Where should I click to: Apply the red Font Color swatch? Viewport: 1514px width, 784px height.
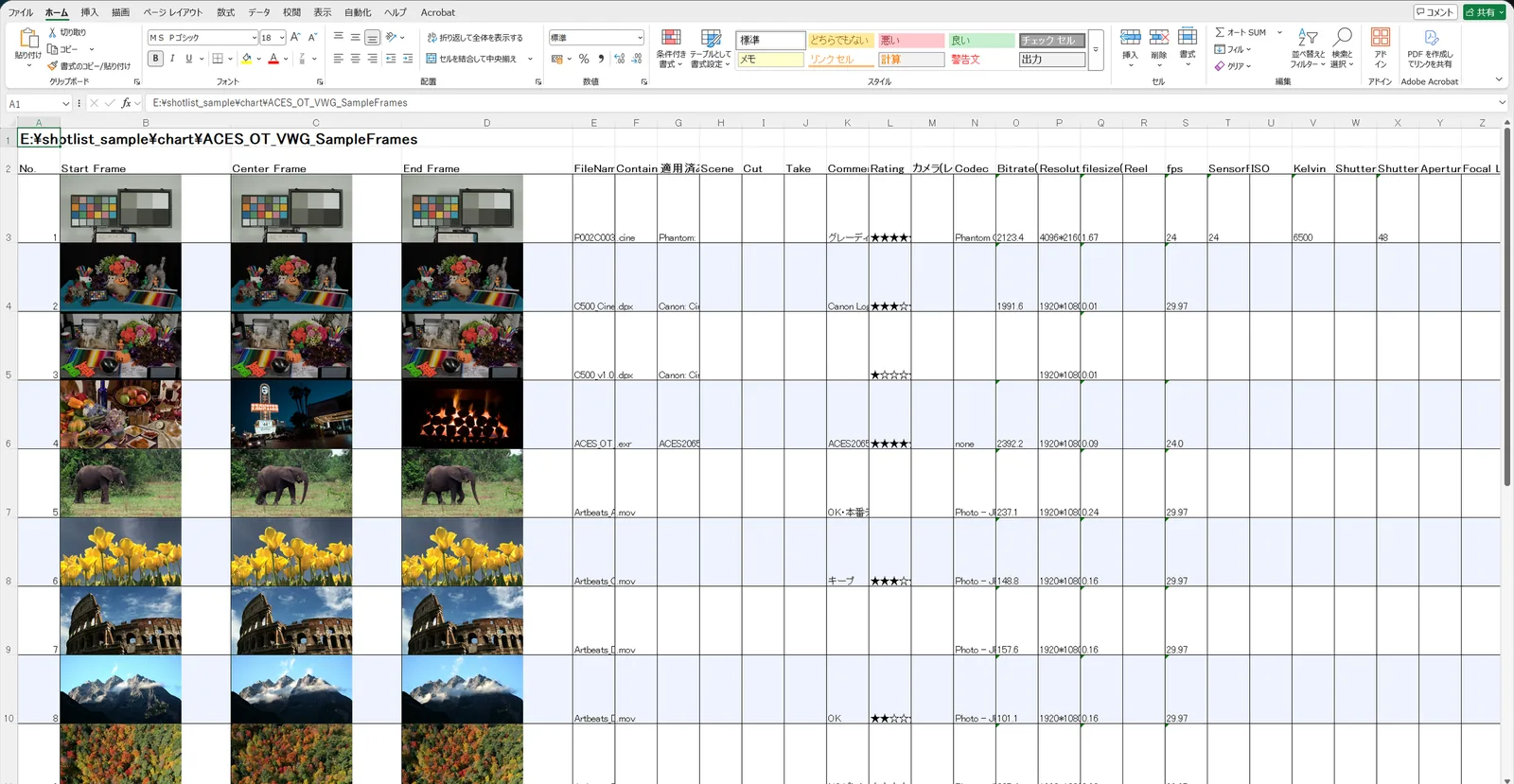(x=273, y=59)
